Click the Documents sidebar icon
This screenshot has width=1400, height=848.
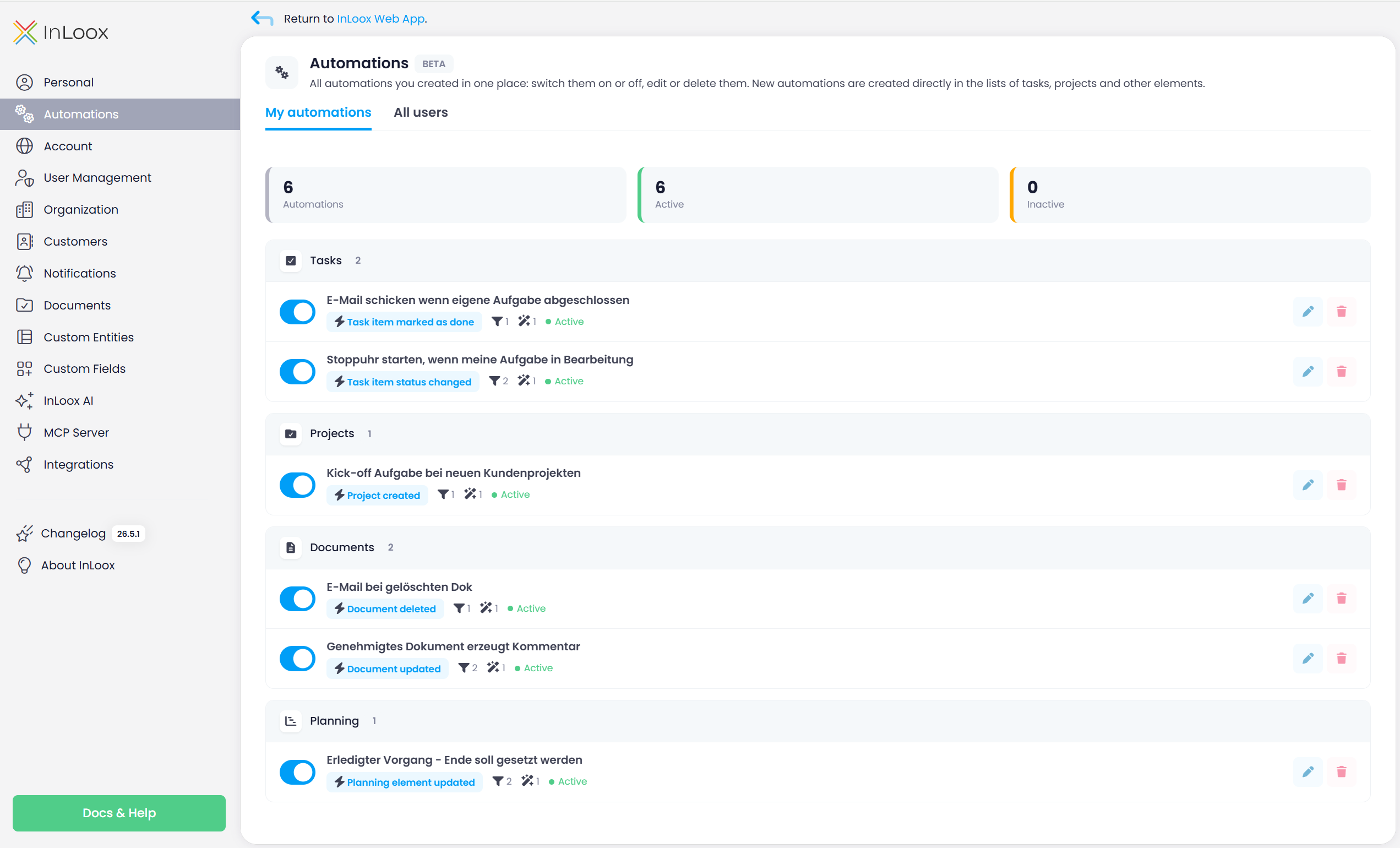pyautogui.click(x=24, y=305)
